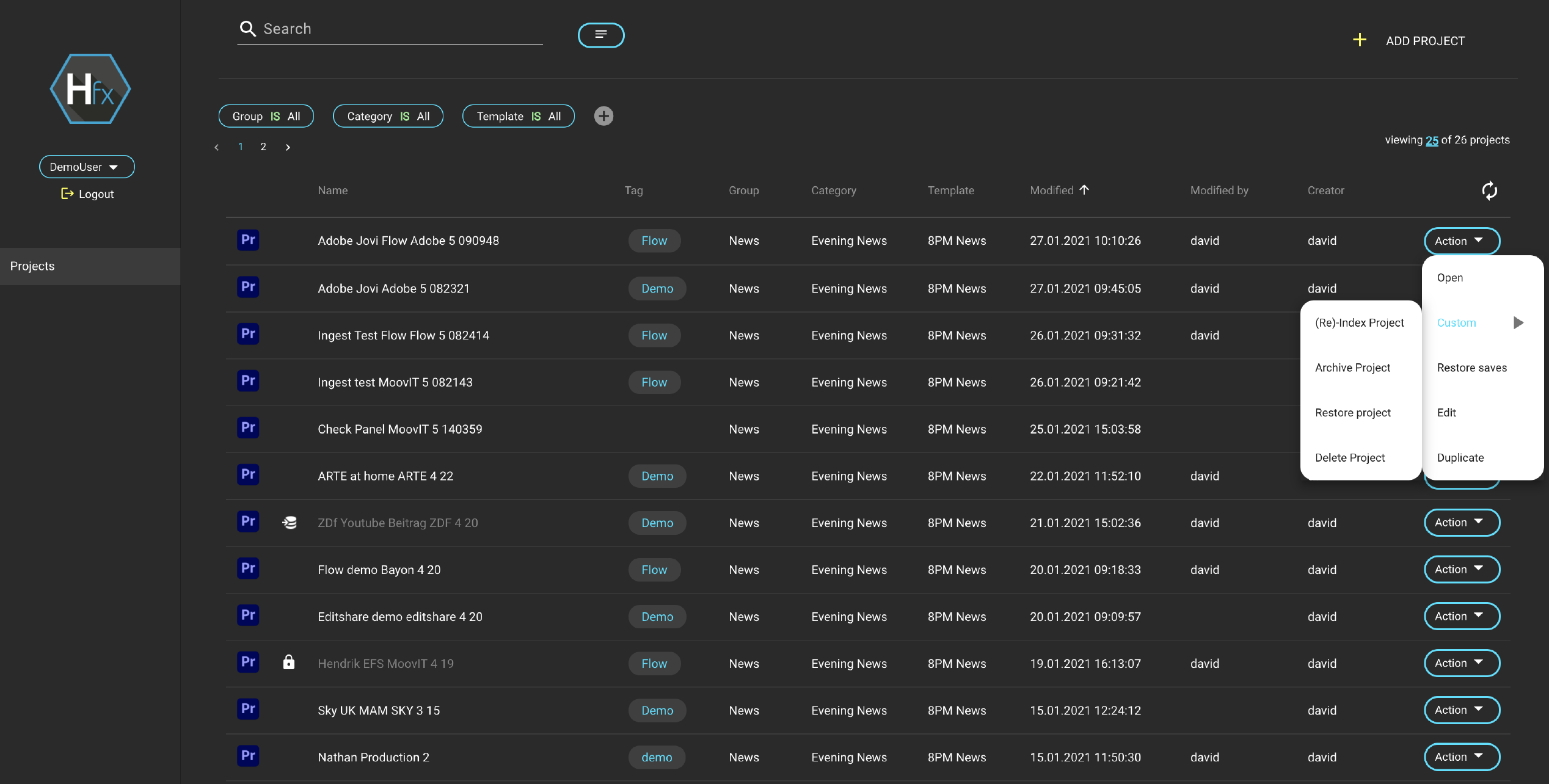Click the search magnifier icon
1549x784 pixels.
pos(247,29)
